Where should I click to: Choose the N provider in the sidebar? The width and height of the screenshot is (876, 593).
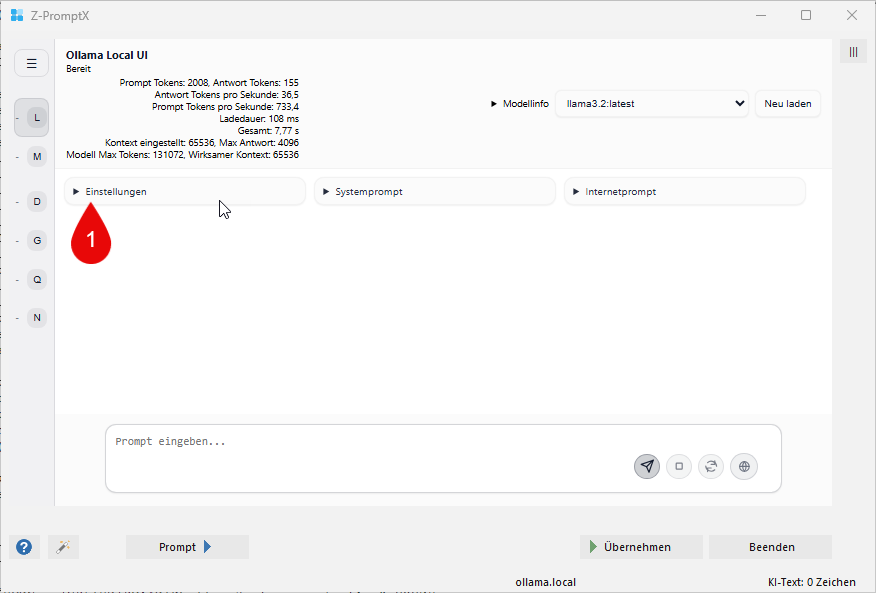(x=37, y=318)
